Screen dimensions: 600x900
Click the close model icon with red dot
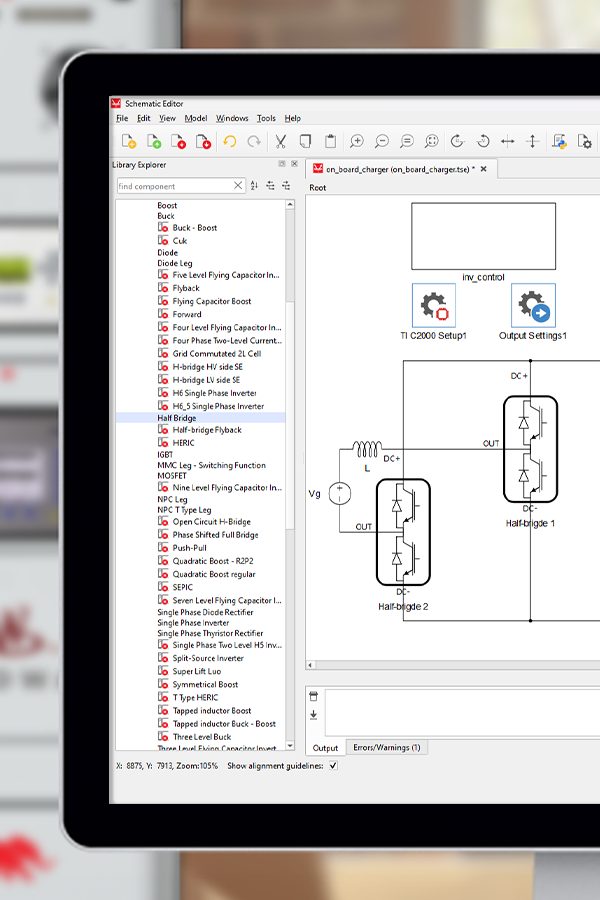pyautogui.click(x=179, y=141)
